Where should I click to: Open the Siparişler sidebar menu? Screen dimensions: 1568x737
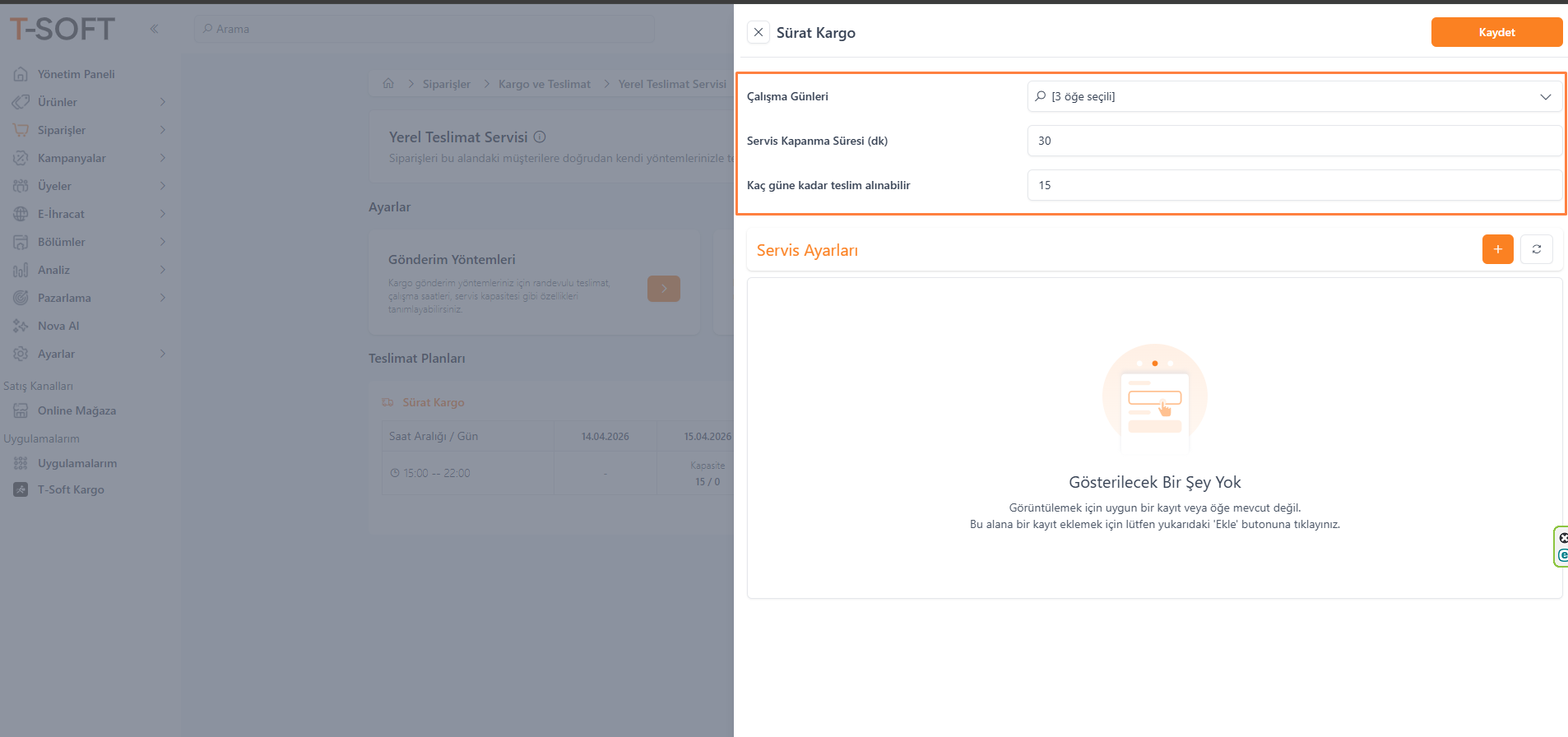pos(90,130)
